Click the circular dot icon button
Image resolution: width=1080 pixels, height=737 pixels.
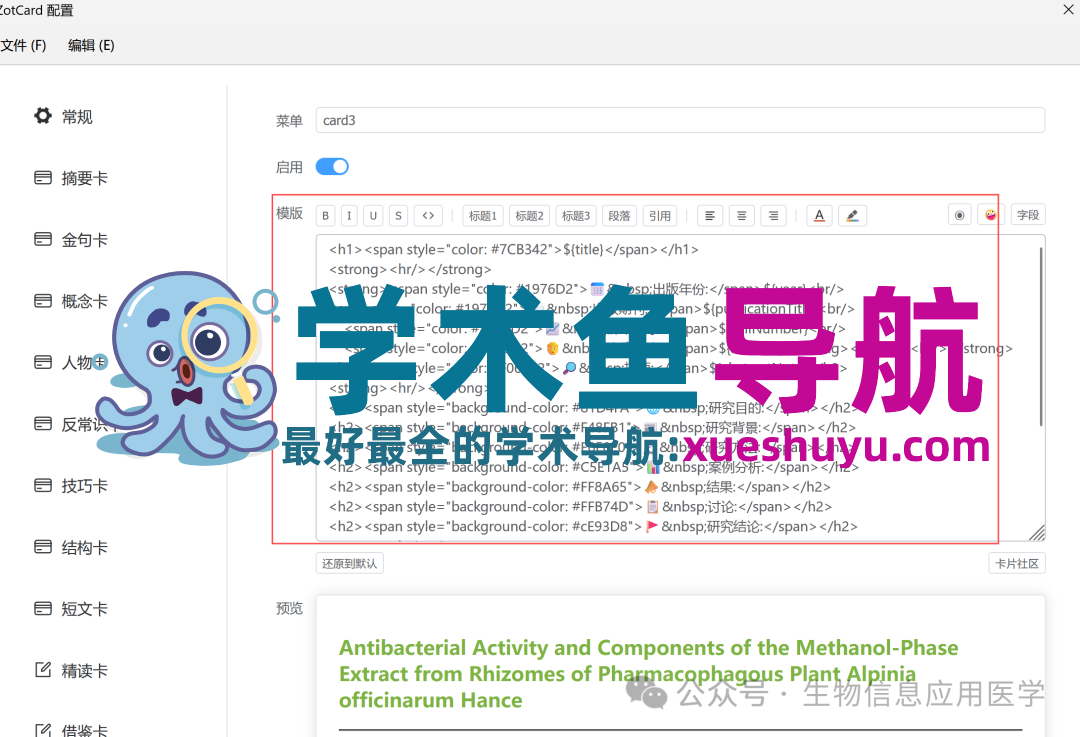[959, 215]
